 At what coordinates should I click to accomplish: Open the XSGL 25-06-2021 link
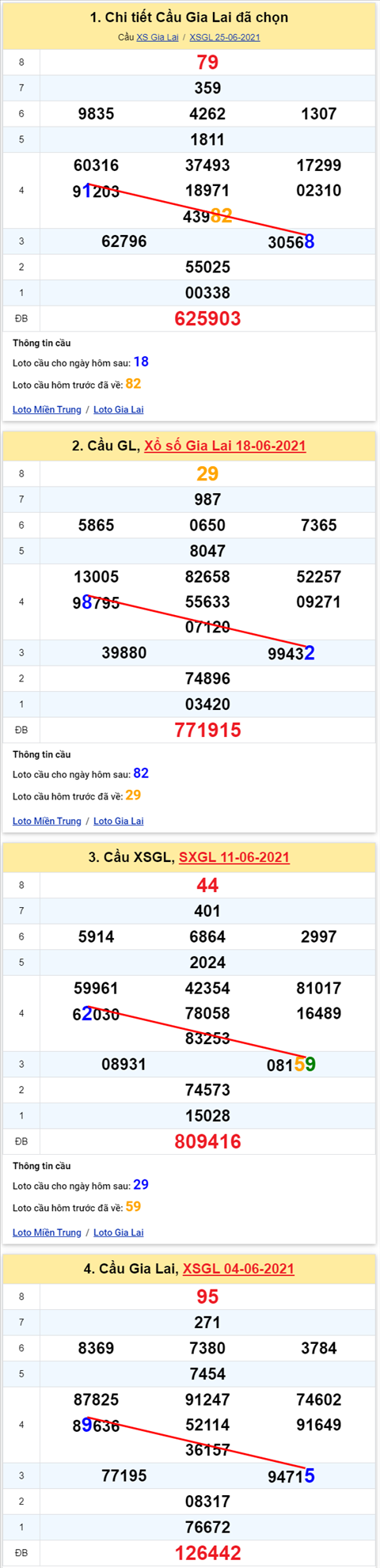(225, 37)
